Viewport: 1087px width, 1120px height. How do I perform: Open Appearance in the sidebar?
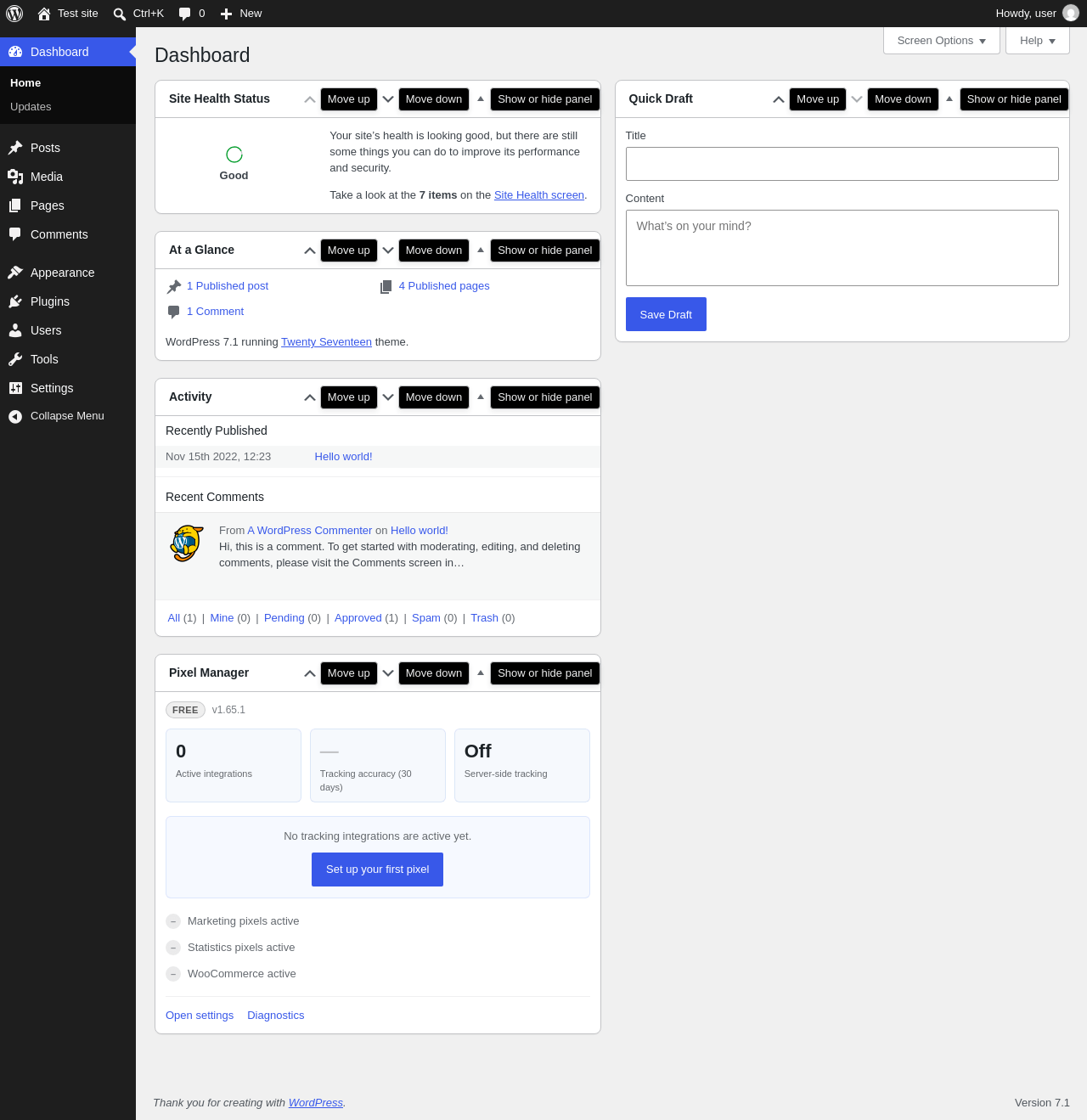(x=68, y=273)
